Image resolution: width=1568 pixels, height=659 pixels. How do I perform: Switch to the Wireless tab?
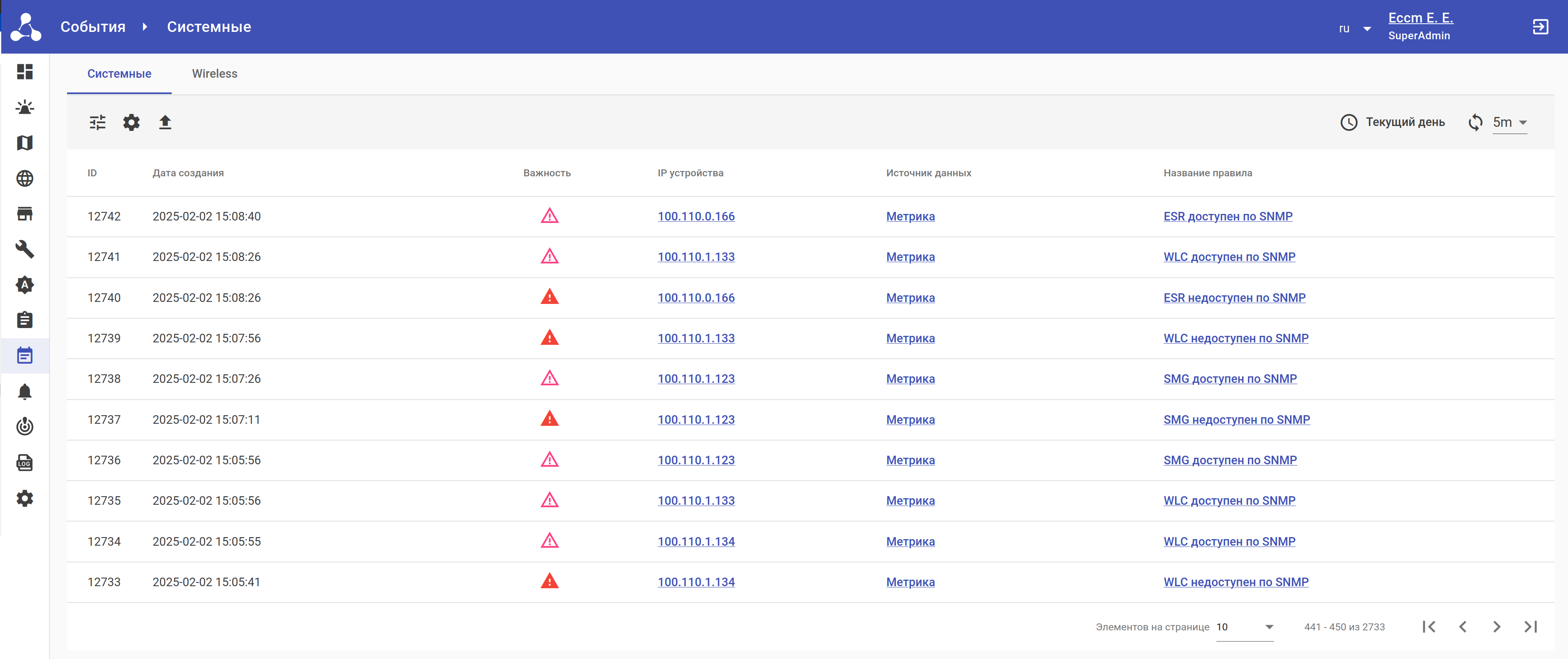point(214,74)
